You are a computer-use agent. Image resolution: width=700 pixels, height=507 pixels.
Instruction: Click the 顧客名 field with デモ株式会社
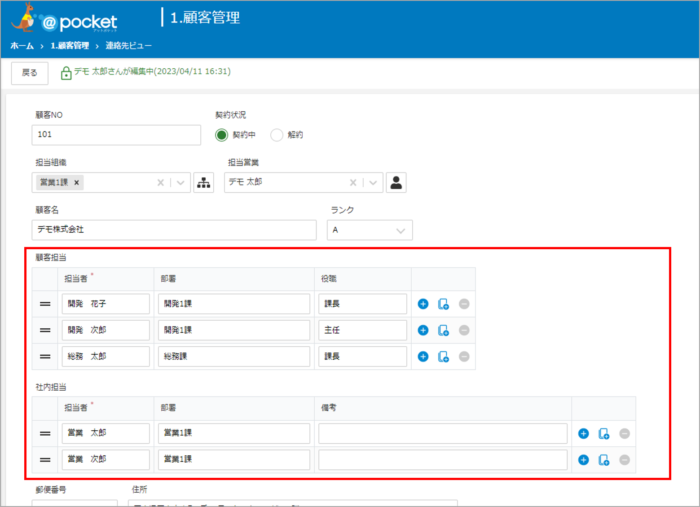click(174, 230)
